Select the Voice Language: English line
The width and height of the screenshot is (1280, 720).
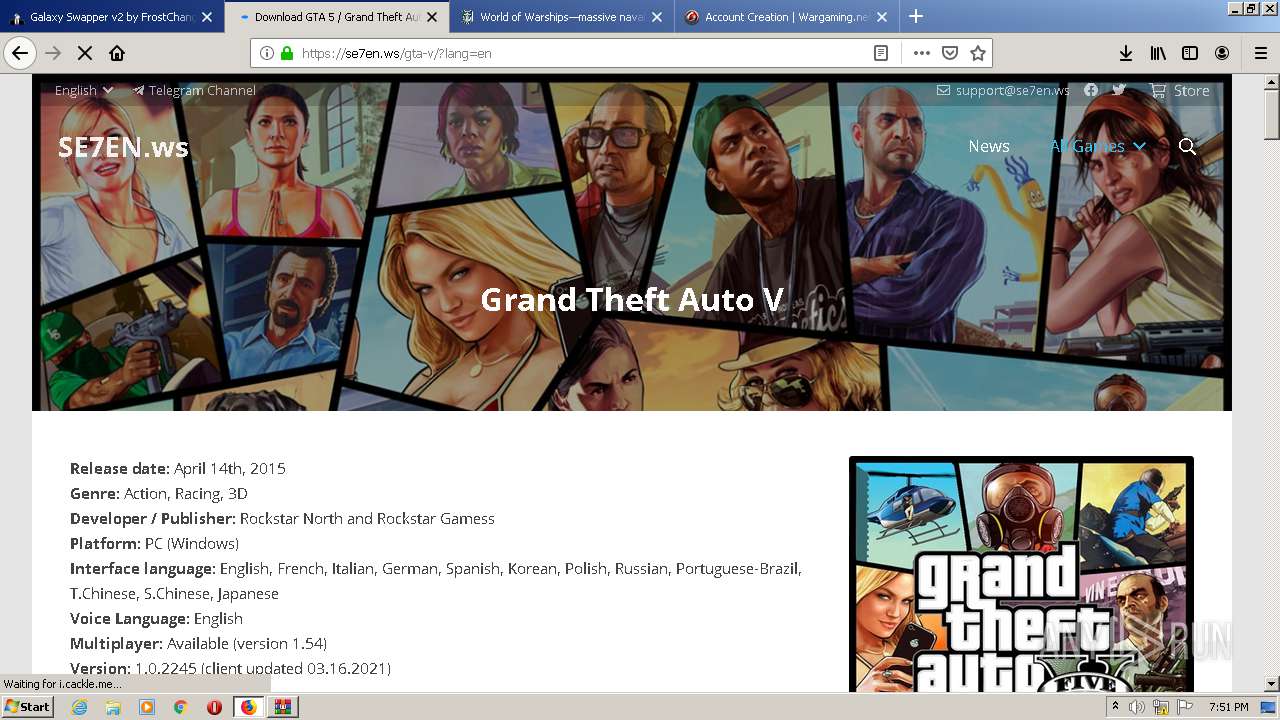tap(156, 618)
